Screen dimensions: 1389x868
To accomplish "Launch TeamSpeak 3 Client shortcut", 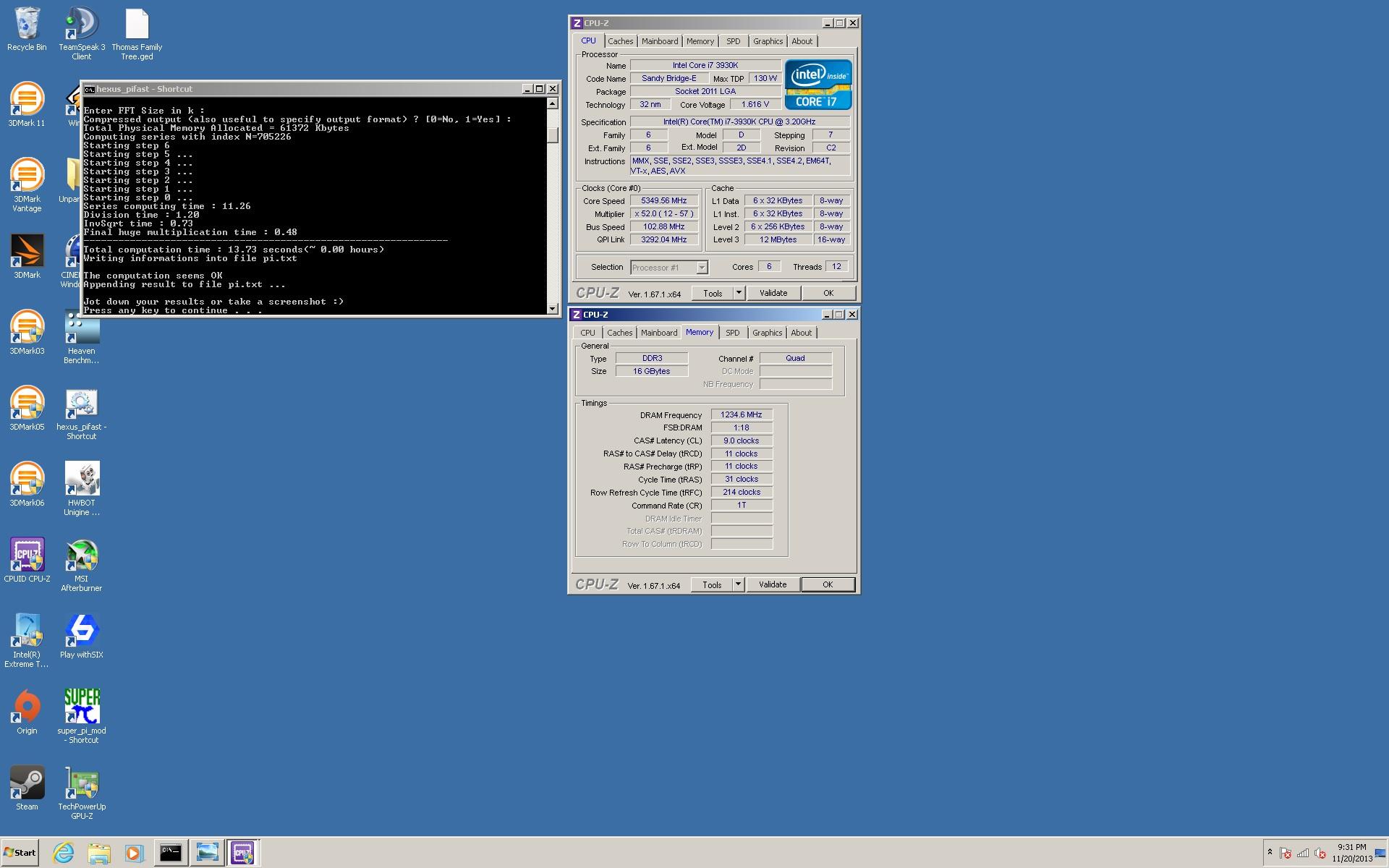I will pos(81,34).
